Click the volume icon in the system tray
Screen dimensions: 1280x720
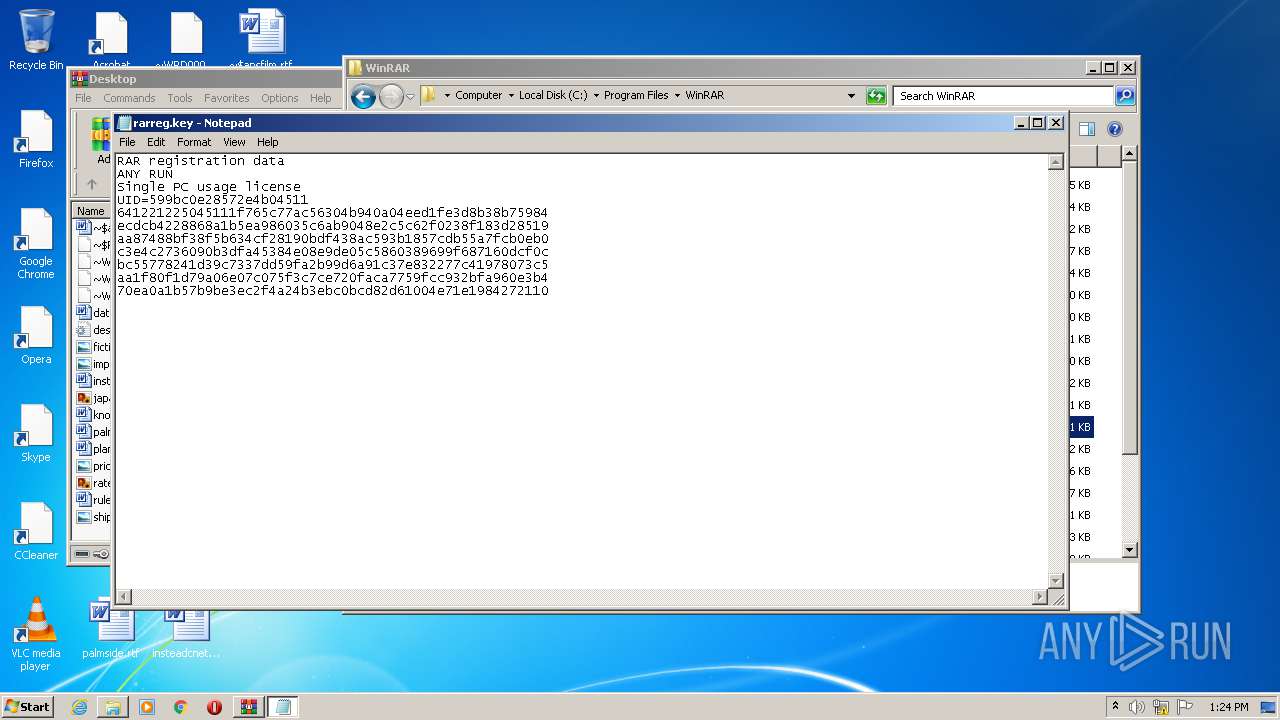(1136, 707)
